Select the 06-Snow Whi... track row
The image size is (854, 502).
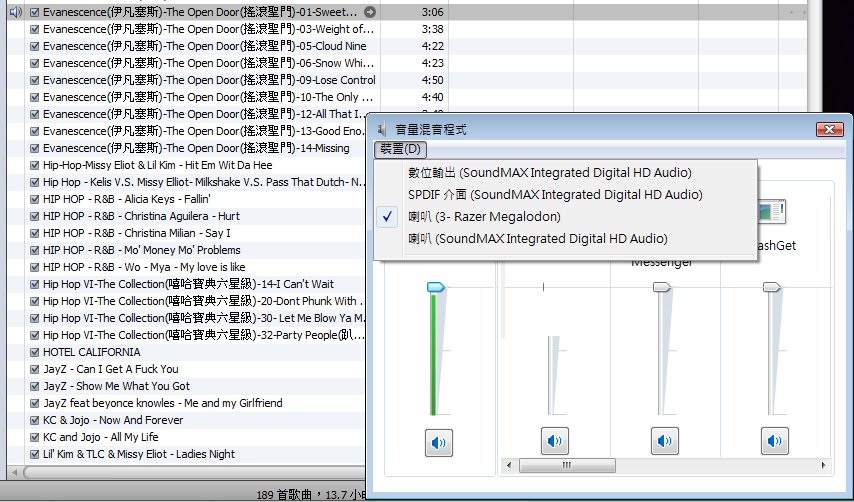pos(208,63)
